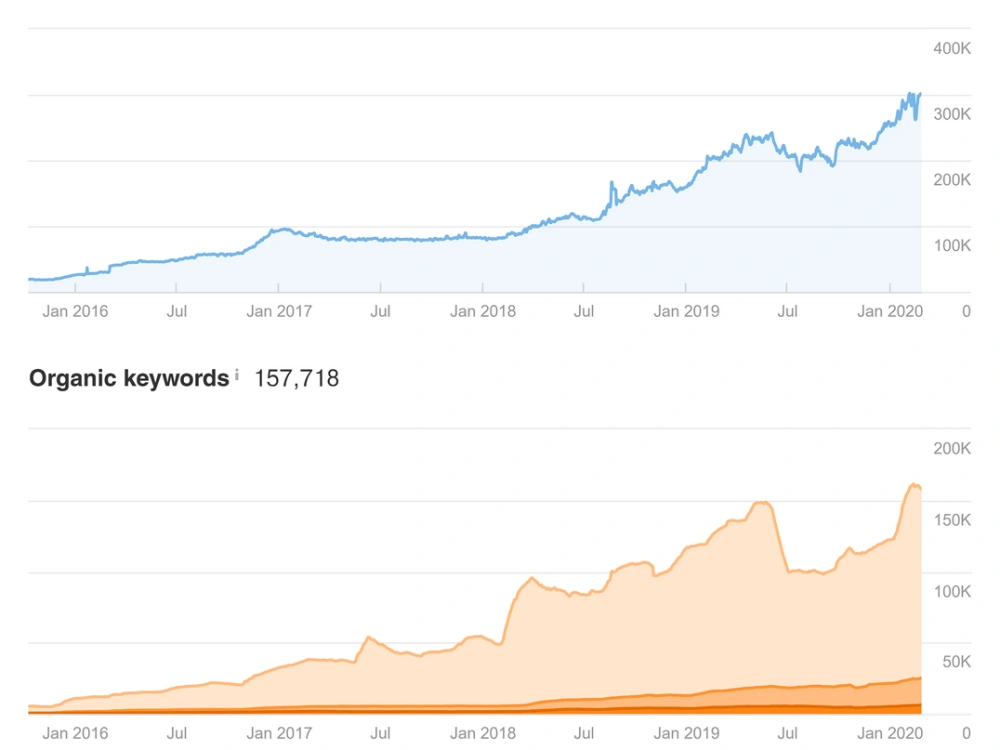Select the 400K label on the traffic chart
This screenshot has height=750, width=1000.
click(952, 48)
